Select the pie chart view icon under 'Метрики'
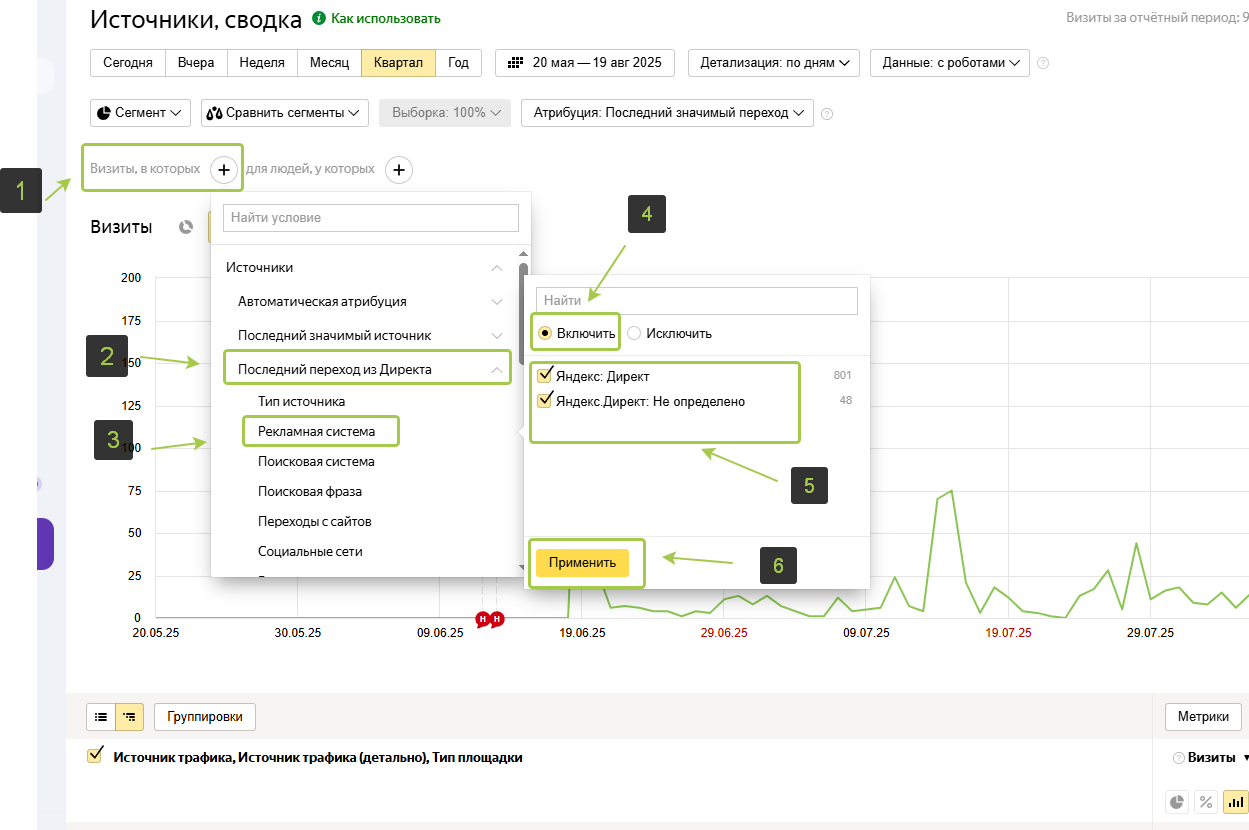The width and height of the screenshot is (1249, 830). pos(1177,801)
